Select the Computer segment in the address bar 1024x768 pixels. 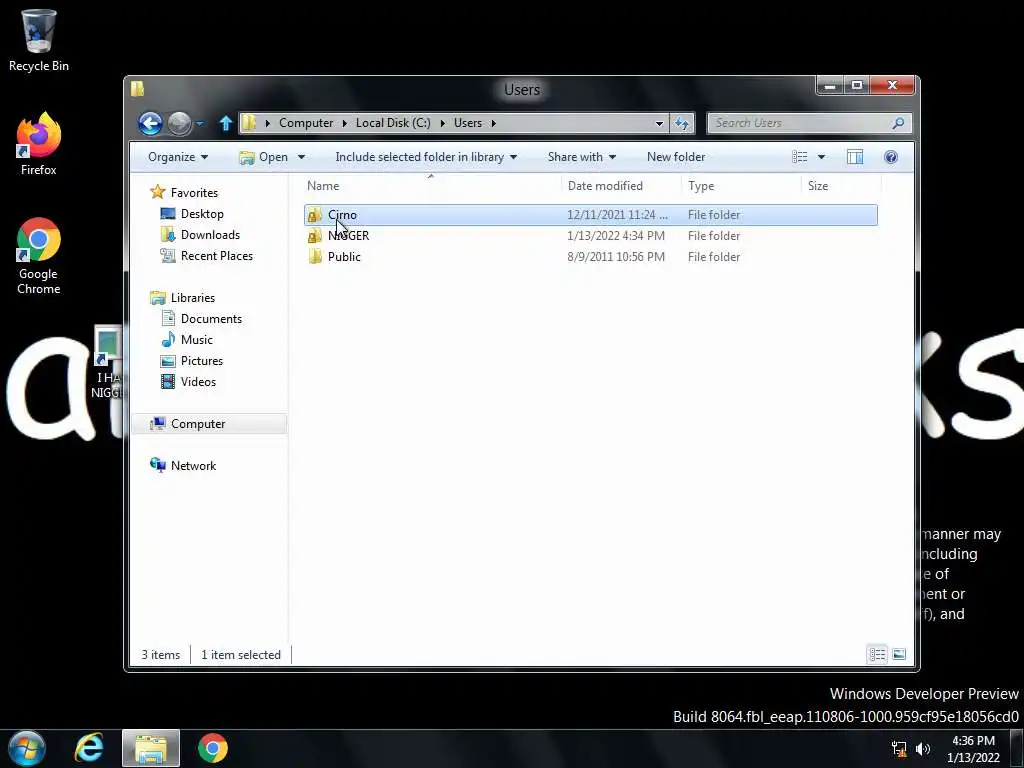[306, 123]
